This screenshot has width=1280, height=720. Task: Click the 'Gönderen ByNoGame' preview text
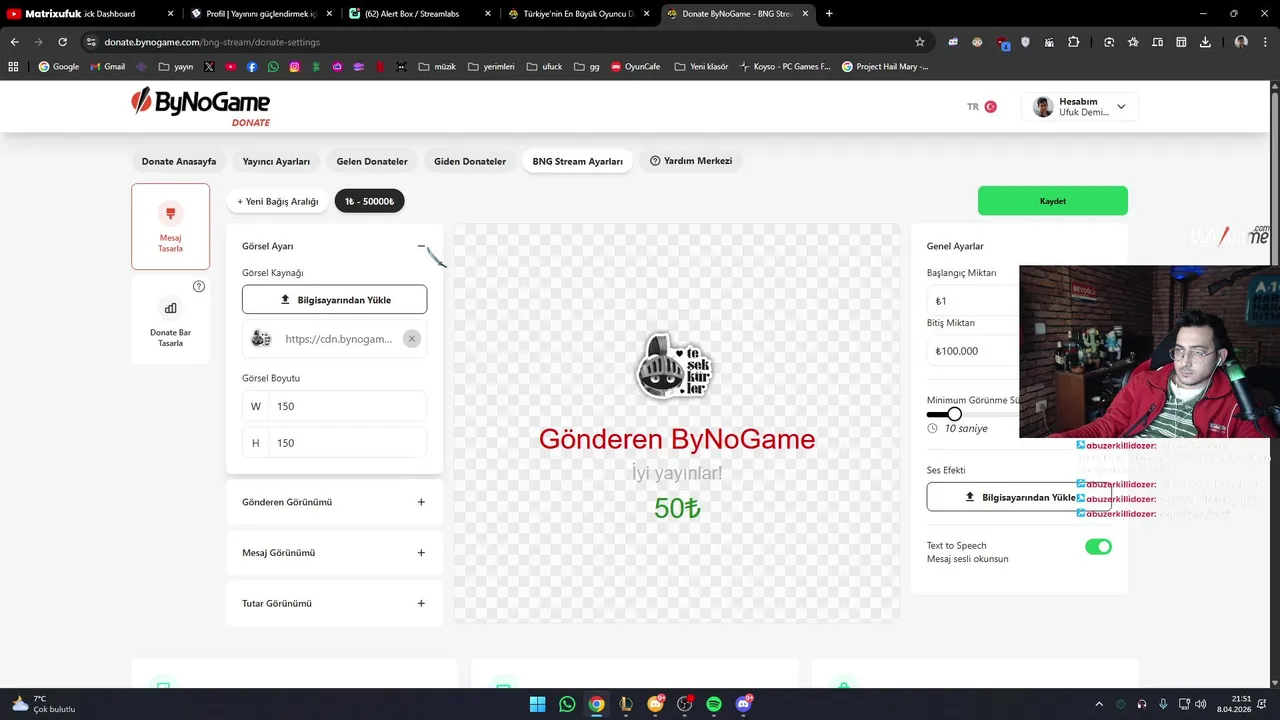(677, 439)
